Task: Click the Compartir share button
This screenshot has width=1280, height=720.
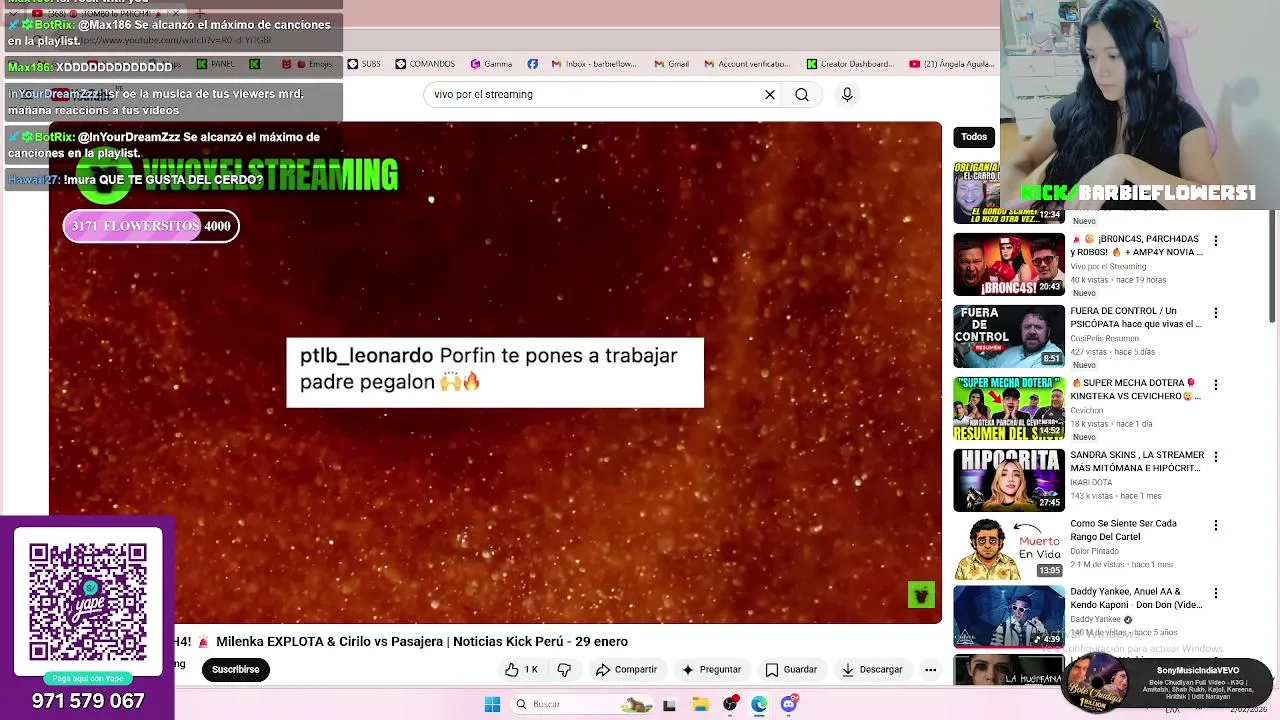Action: click(626, 670)
